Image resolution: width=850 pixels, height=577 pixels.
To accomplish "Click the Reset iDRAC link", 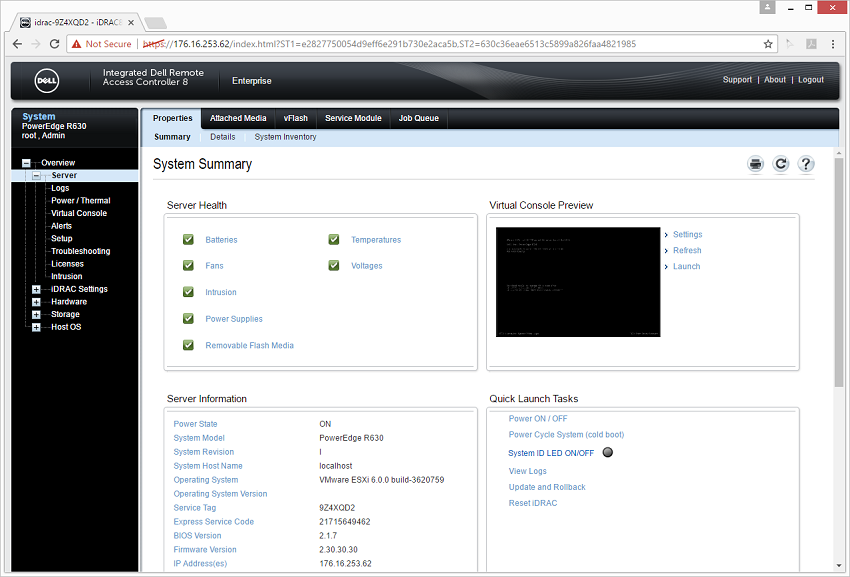I will 532,503.
